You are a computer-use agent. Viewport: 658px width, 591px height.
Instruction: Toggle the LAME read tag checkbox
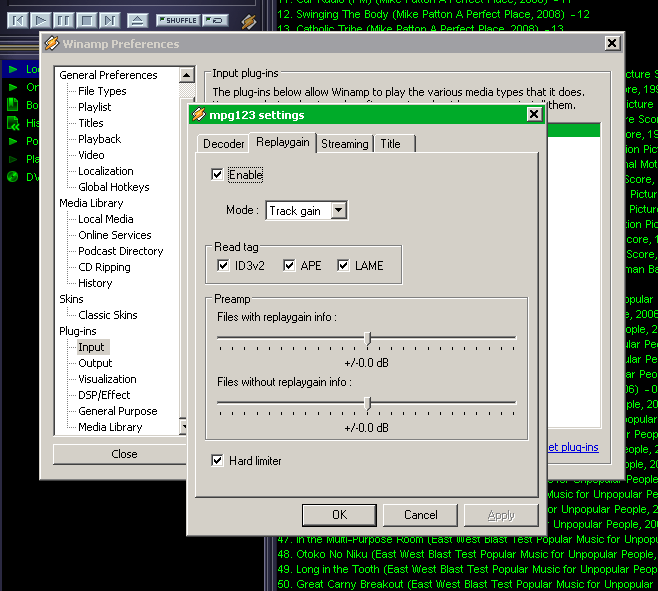pyautogui.click(x=343, y=265)
